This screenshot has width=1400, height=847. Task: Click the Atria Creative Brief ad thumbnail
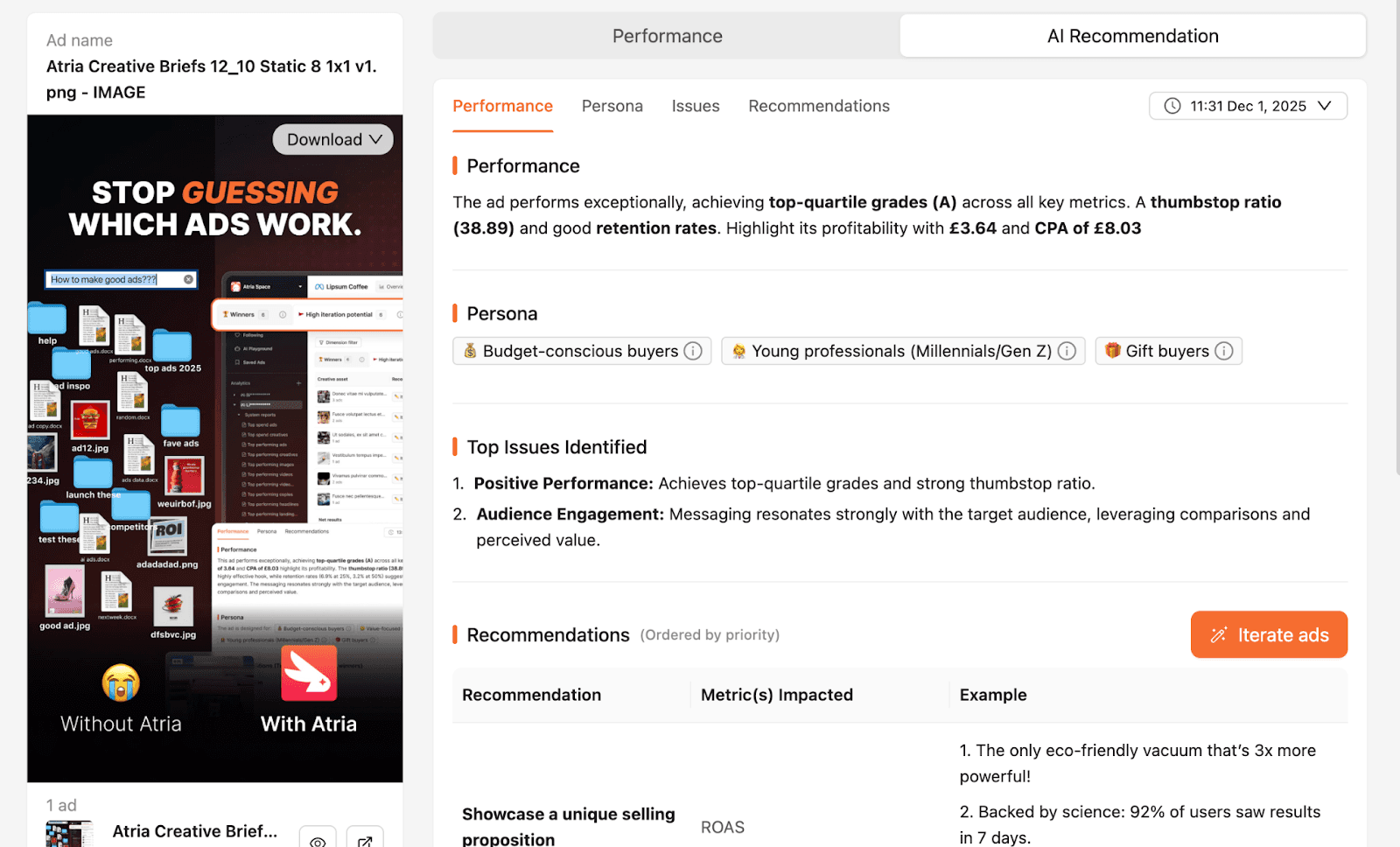click(69, 834)
